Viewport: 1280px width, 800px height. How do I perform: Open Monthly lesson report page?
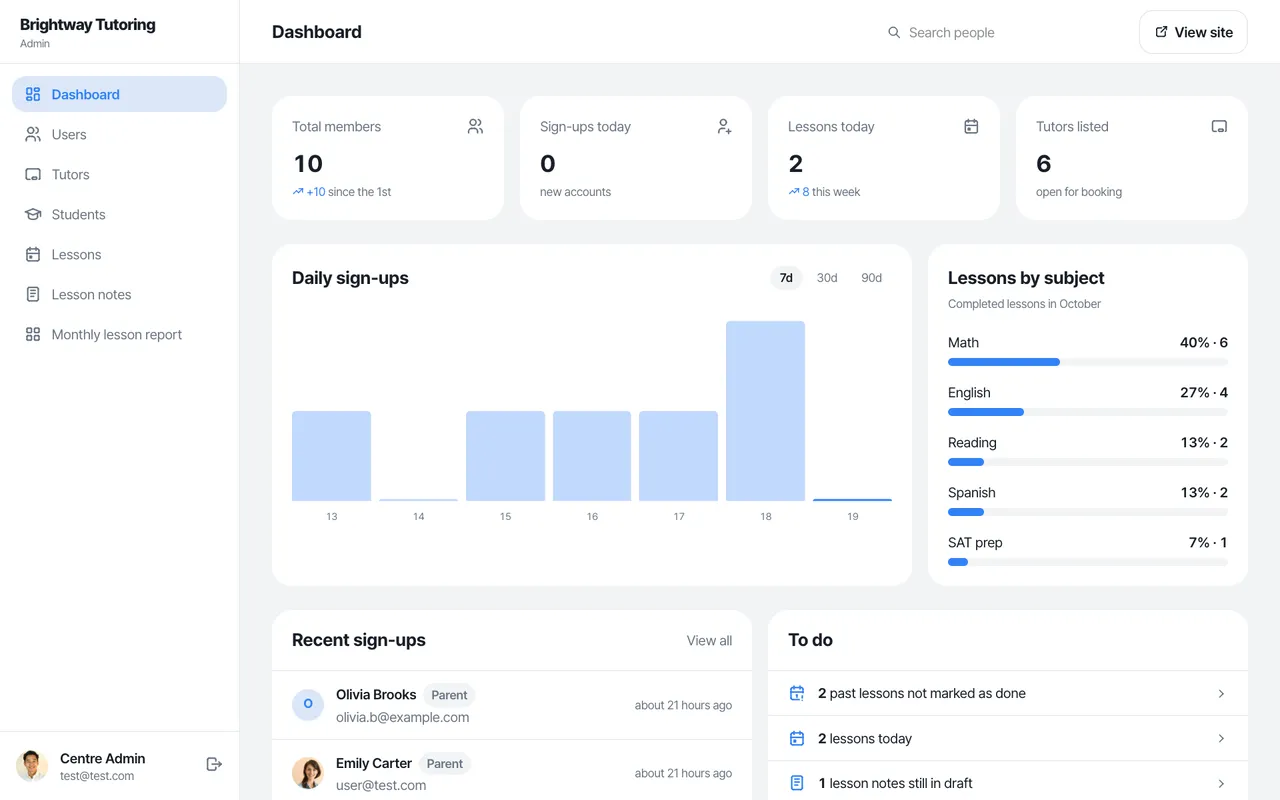click(119, 334)
